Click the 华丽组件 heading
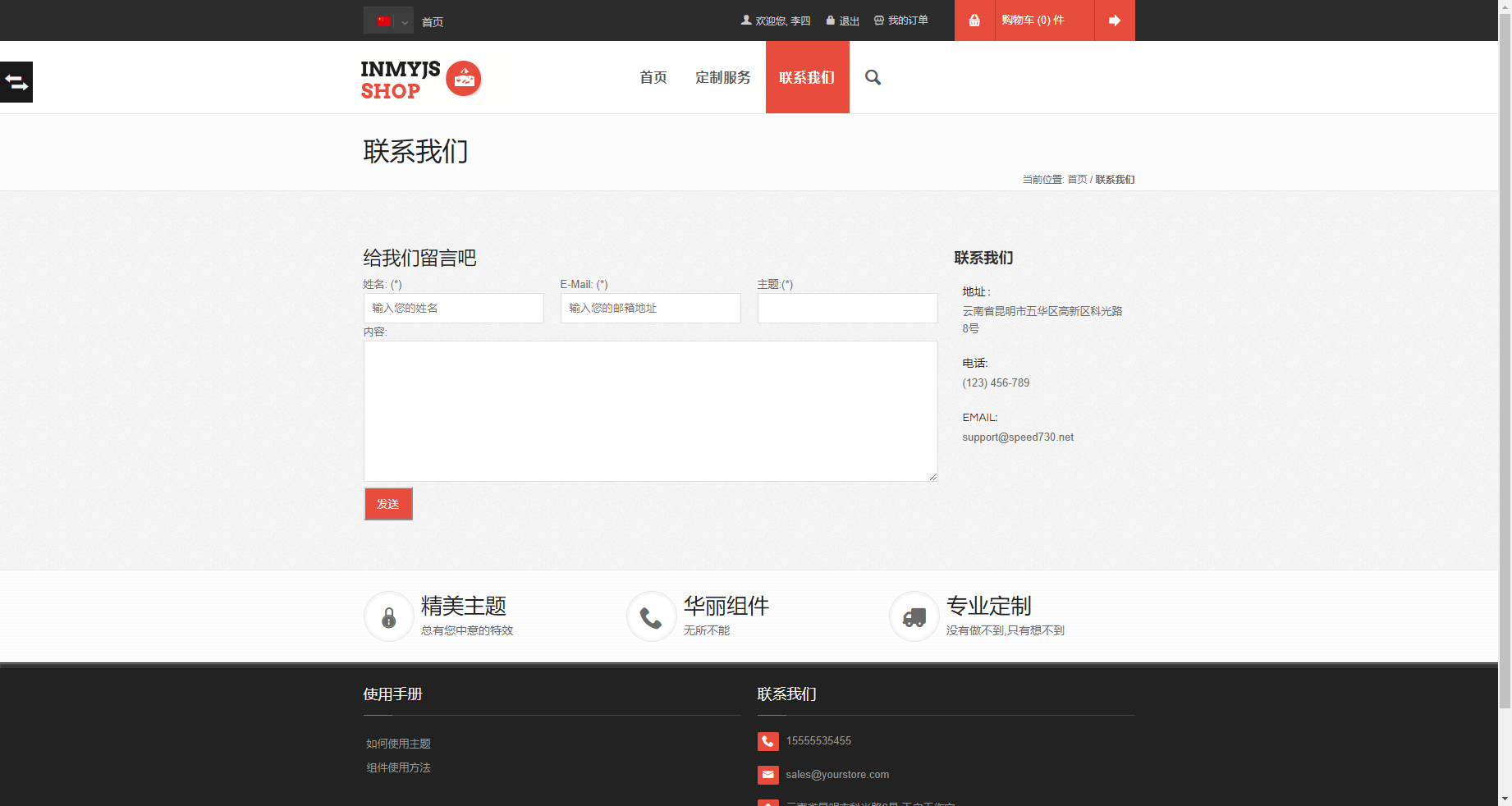Viewport: 1512px width, 806px height. coord(726,606)
